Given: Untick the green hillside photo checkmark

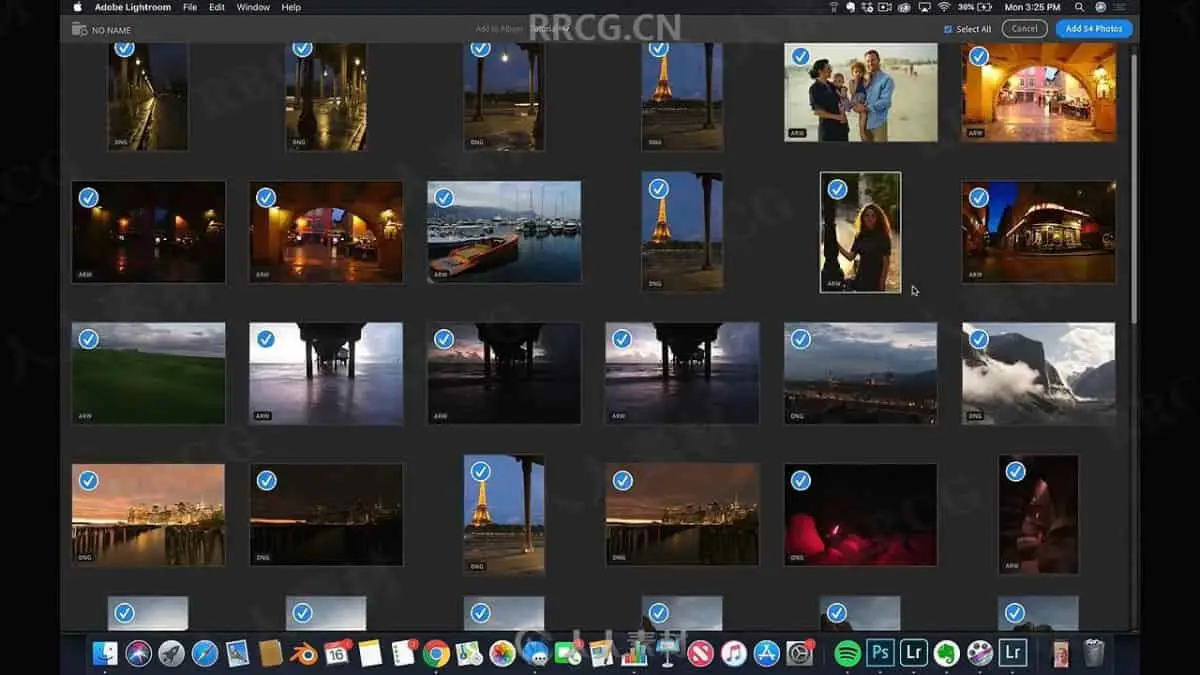Looking at the screenshot, I should pos(88,339).
